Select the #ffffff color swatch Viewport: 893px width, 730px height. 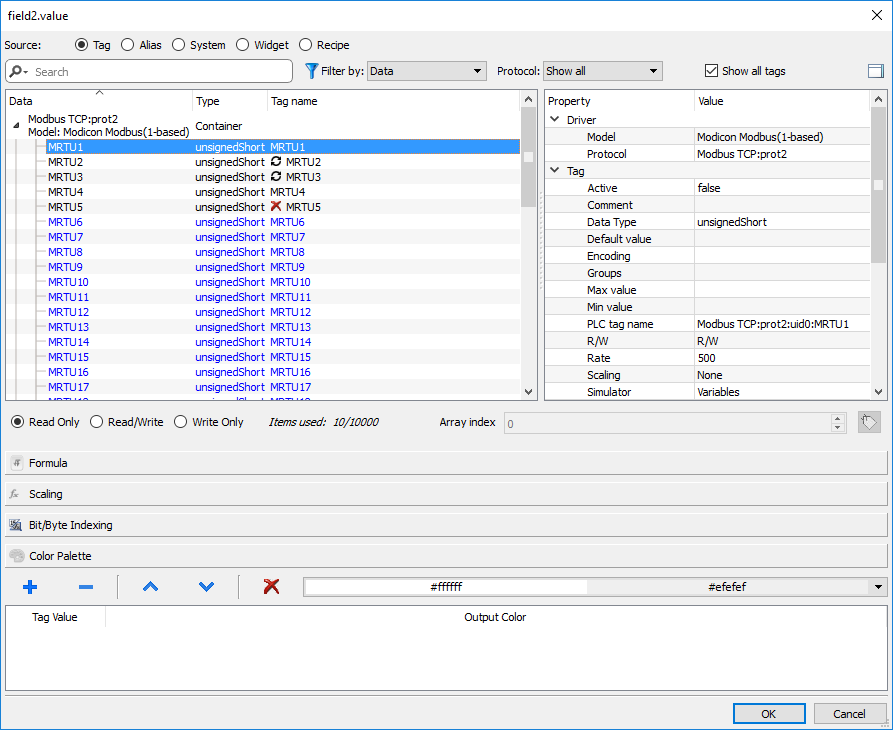pyautogui.click(x=446, y=587)
